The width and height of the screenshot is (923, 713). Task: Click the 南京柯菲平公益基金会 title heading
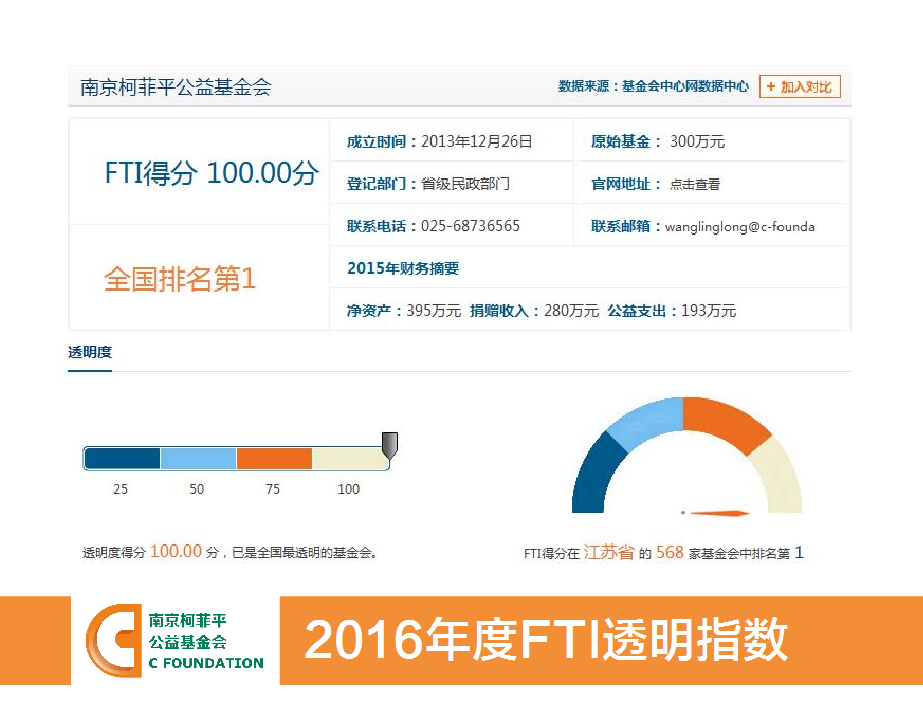click(x=175, y=87)
